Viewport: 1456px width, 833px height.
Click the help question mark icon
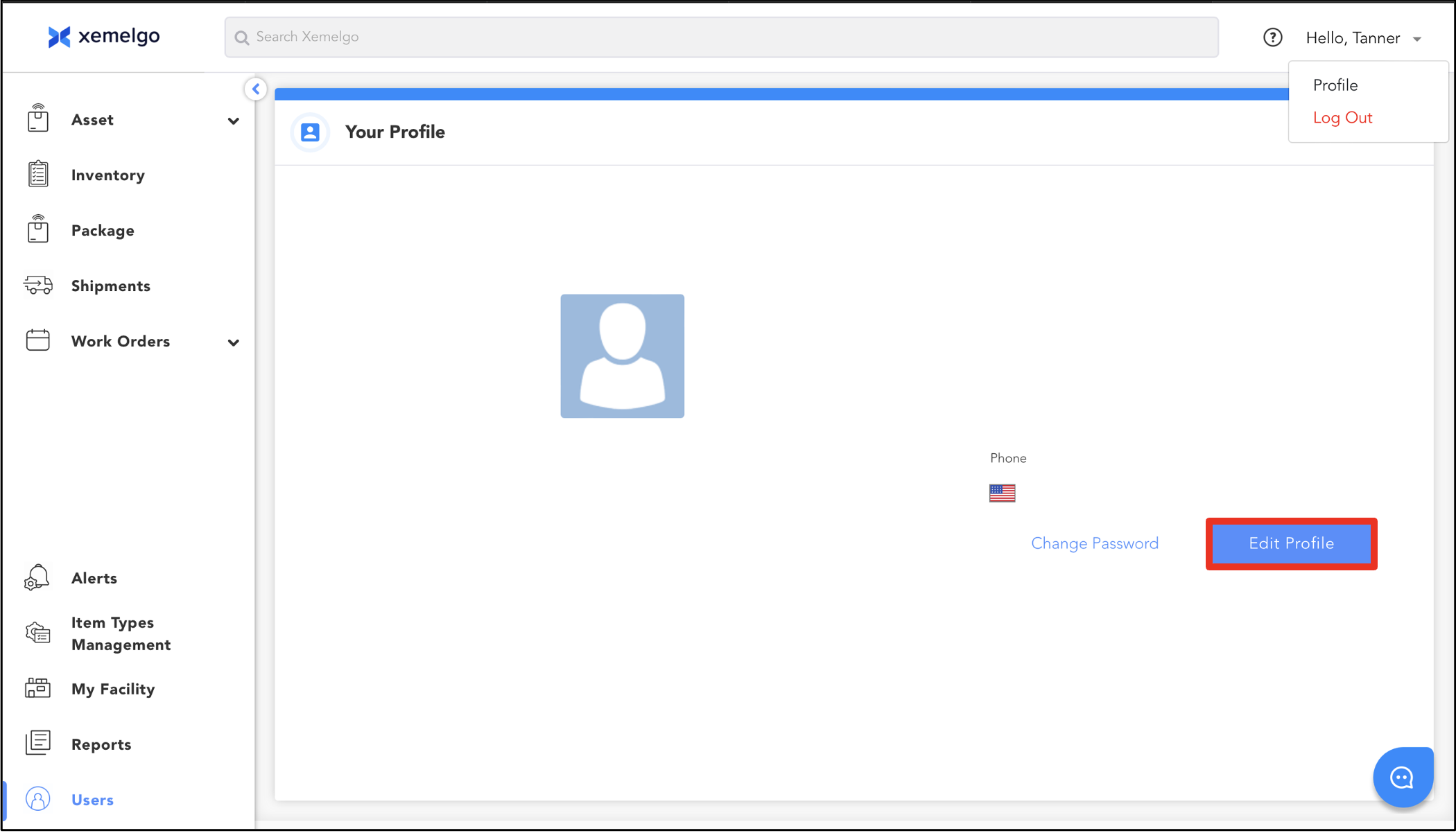1272,37
